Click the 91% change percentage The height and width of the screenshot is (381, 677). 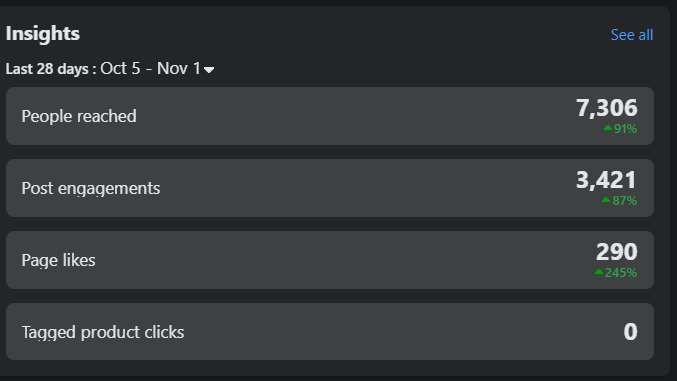pyautogui.click(x=625, y=129)
